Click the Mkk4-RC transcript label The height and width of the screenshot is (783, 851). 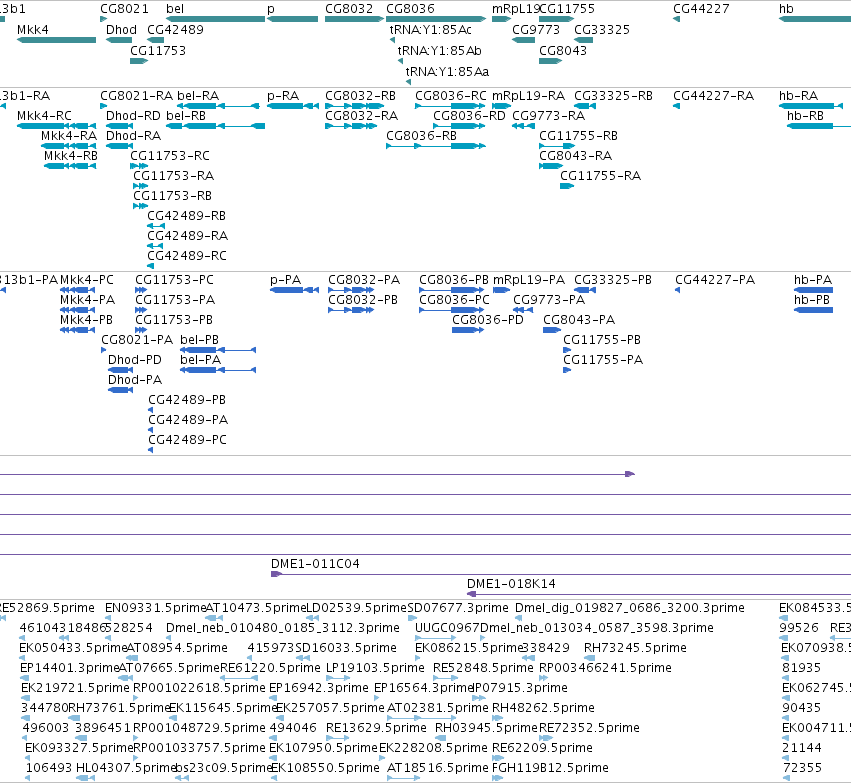click(44, 116)
